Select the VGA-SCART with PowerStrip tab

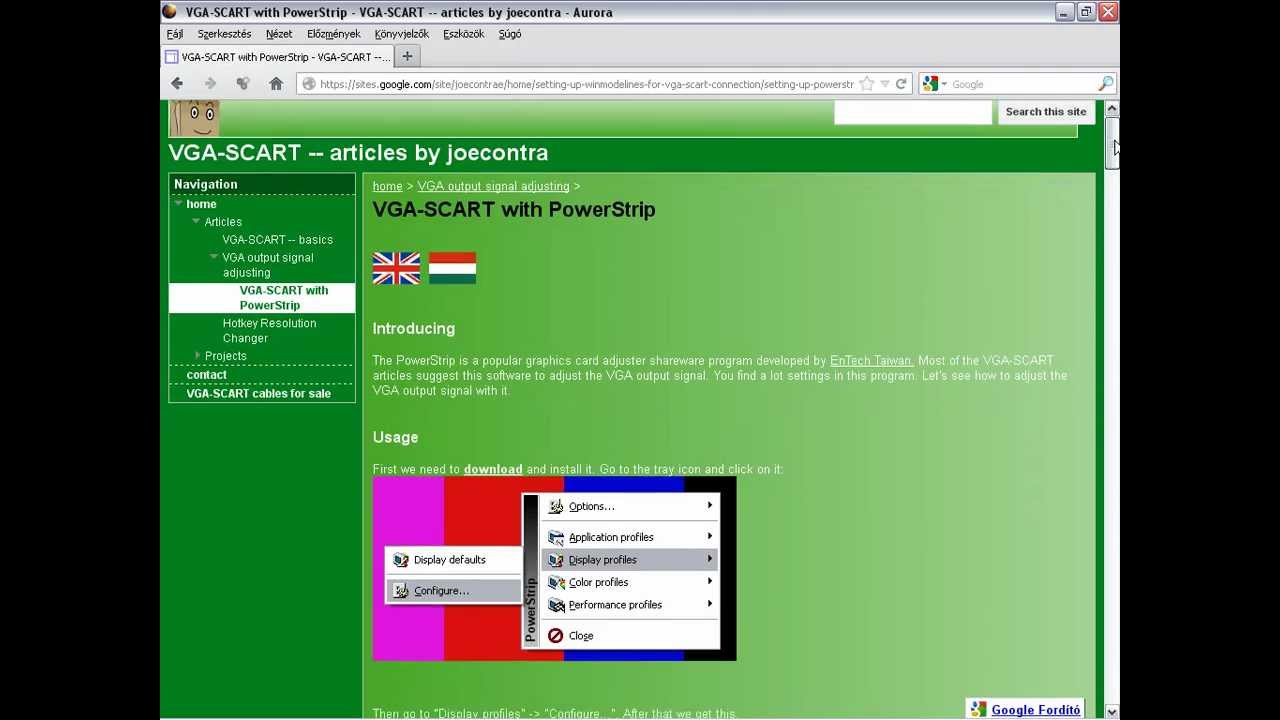pos(277,57)
